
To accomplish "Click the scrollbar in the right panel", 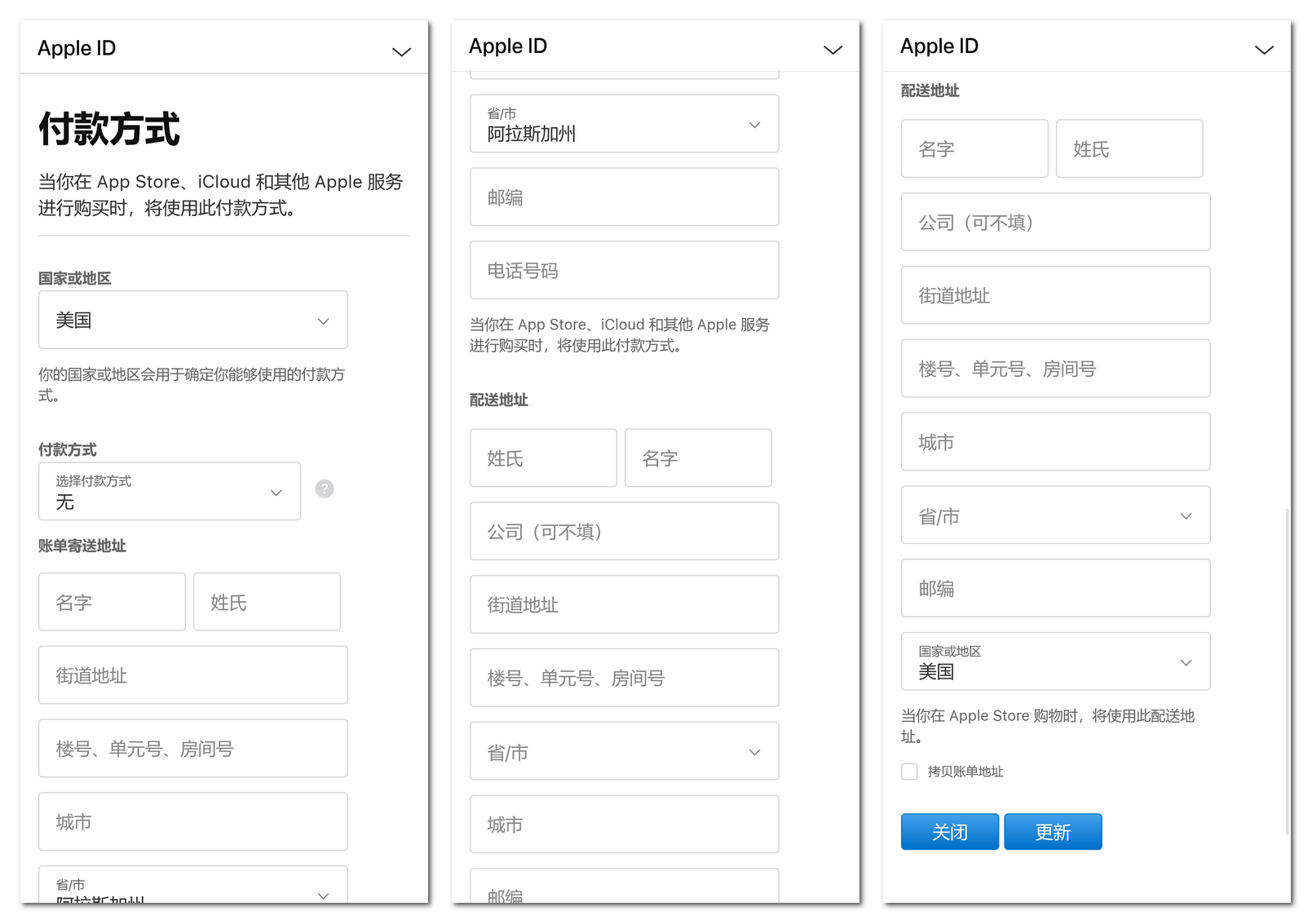I will (1288, 671).
